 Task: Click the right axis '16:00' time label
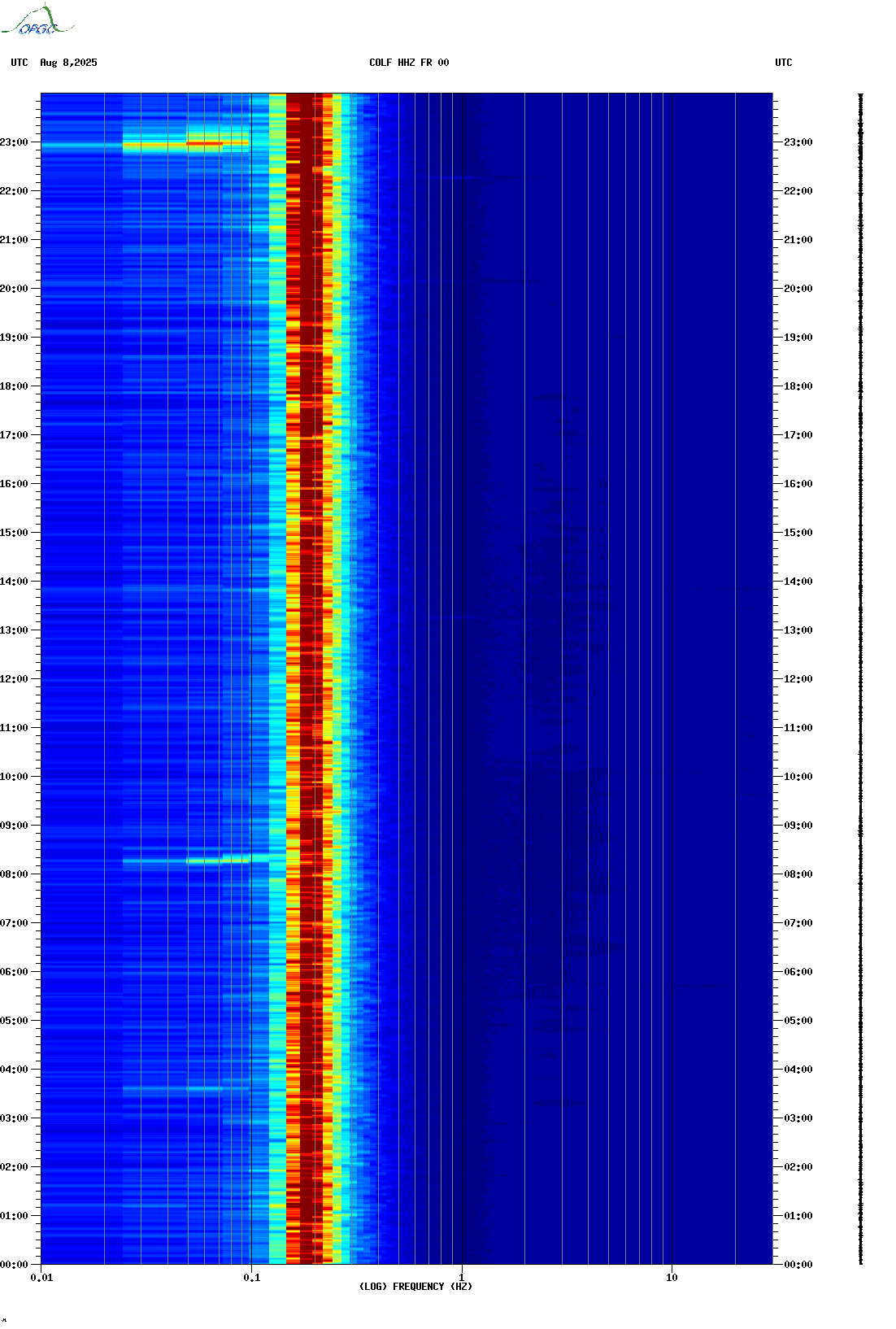pos(798,484)
